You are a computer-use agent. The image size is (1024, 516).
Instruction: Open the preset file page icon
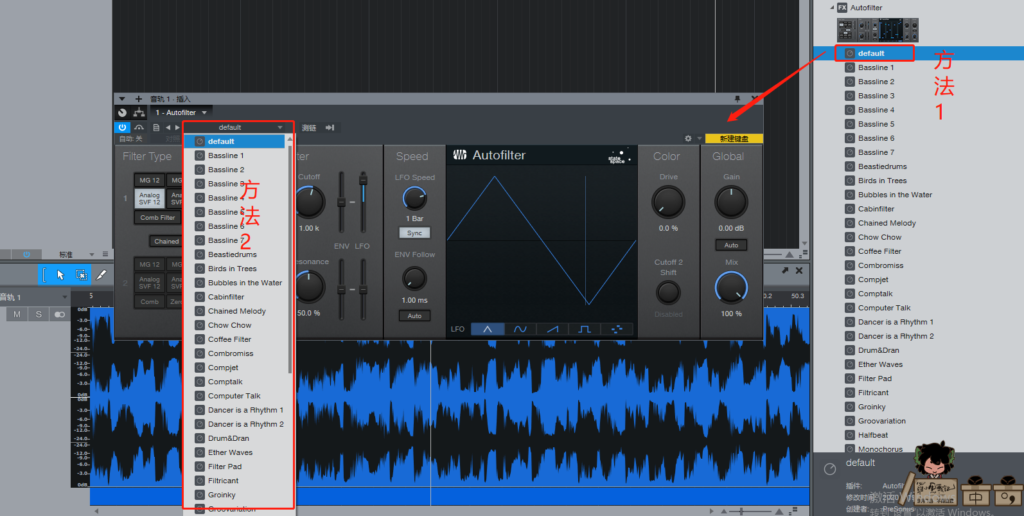click(156, 127)
